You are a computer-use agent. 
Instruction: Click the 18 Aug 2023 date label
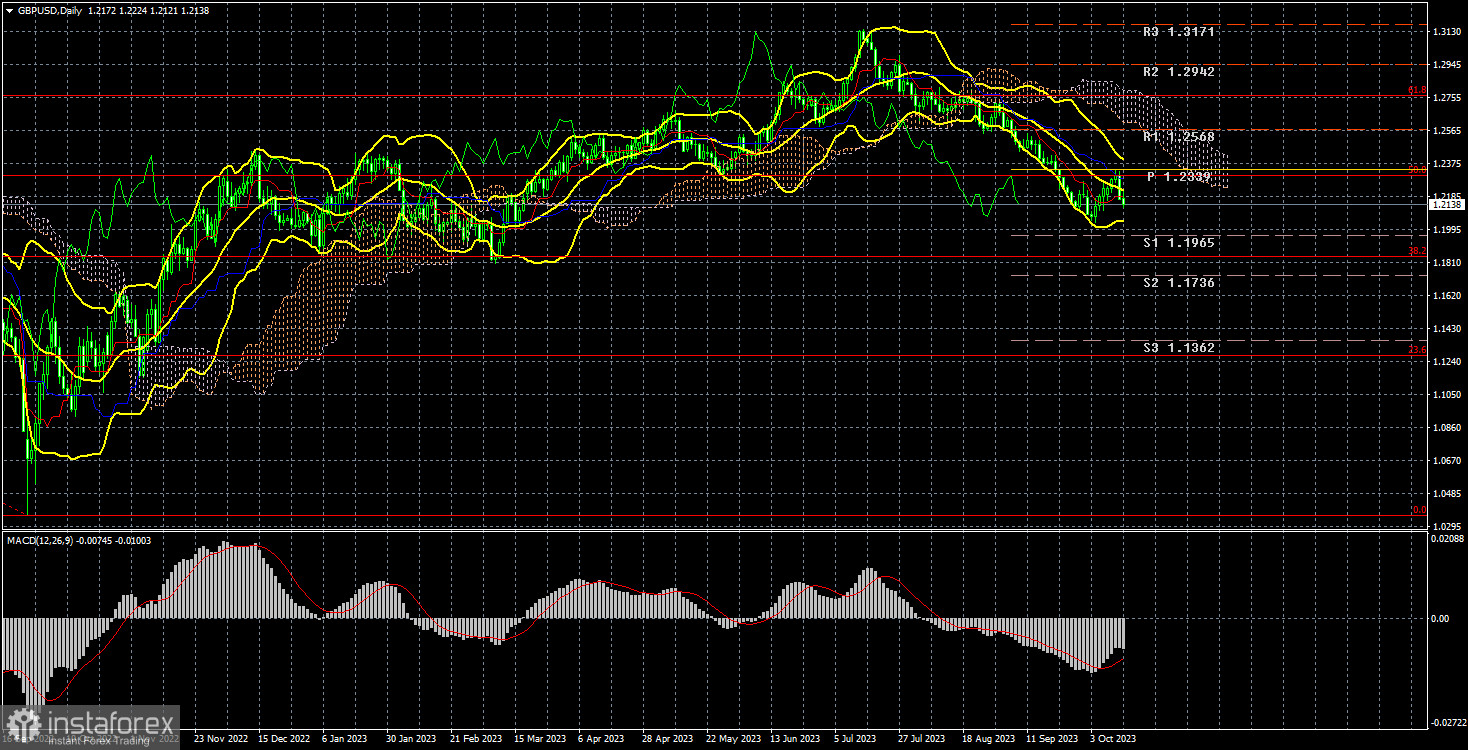[x=988, y=739]
